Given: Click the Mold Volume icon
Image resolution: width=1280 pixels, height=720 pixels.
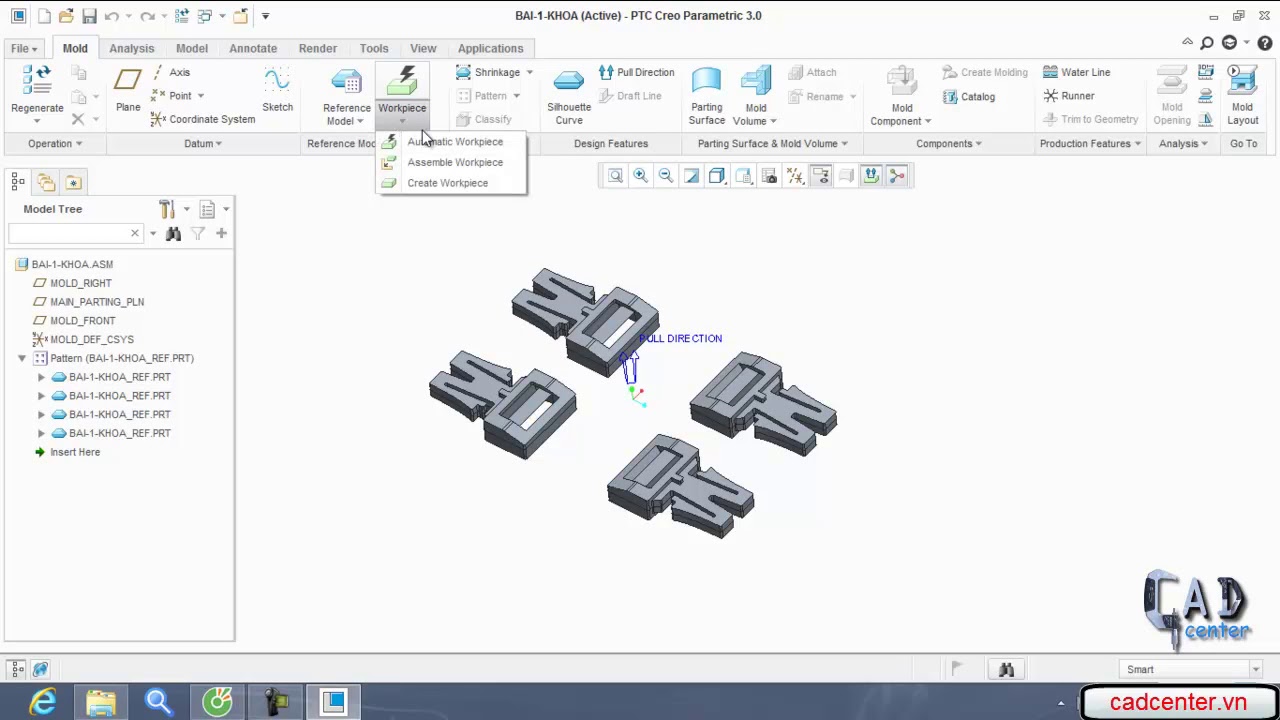Looking at the screenshot, I should pyautogui.click(x=756, y=82).
